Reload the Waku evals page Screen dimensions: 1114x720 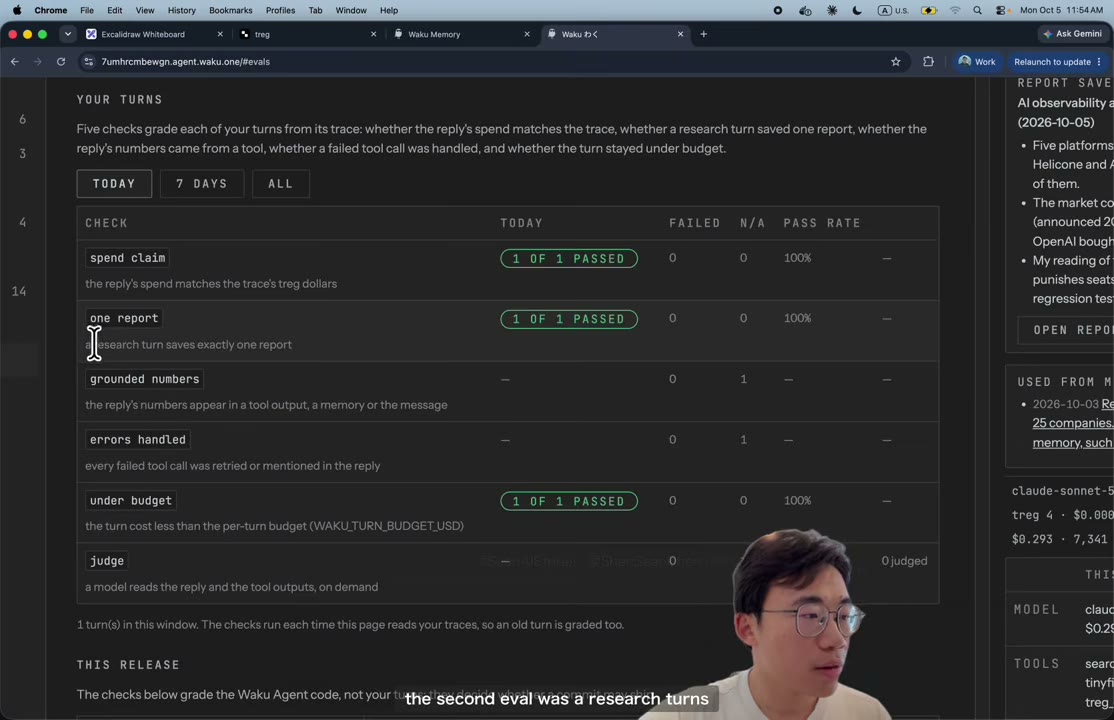point(61,62)
